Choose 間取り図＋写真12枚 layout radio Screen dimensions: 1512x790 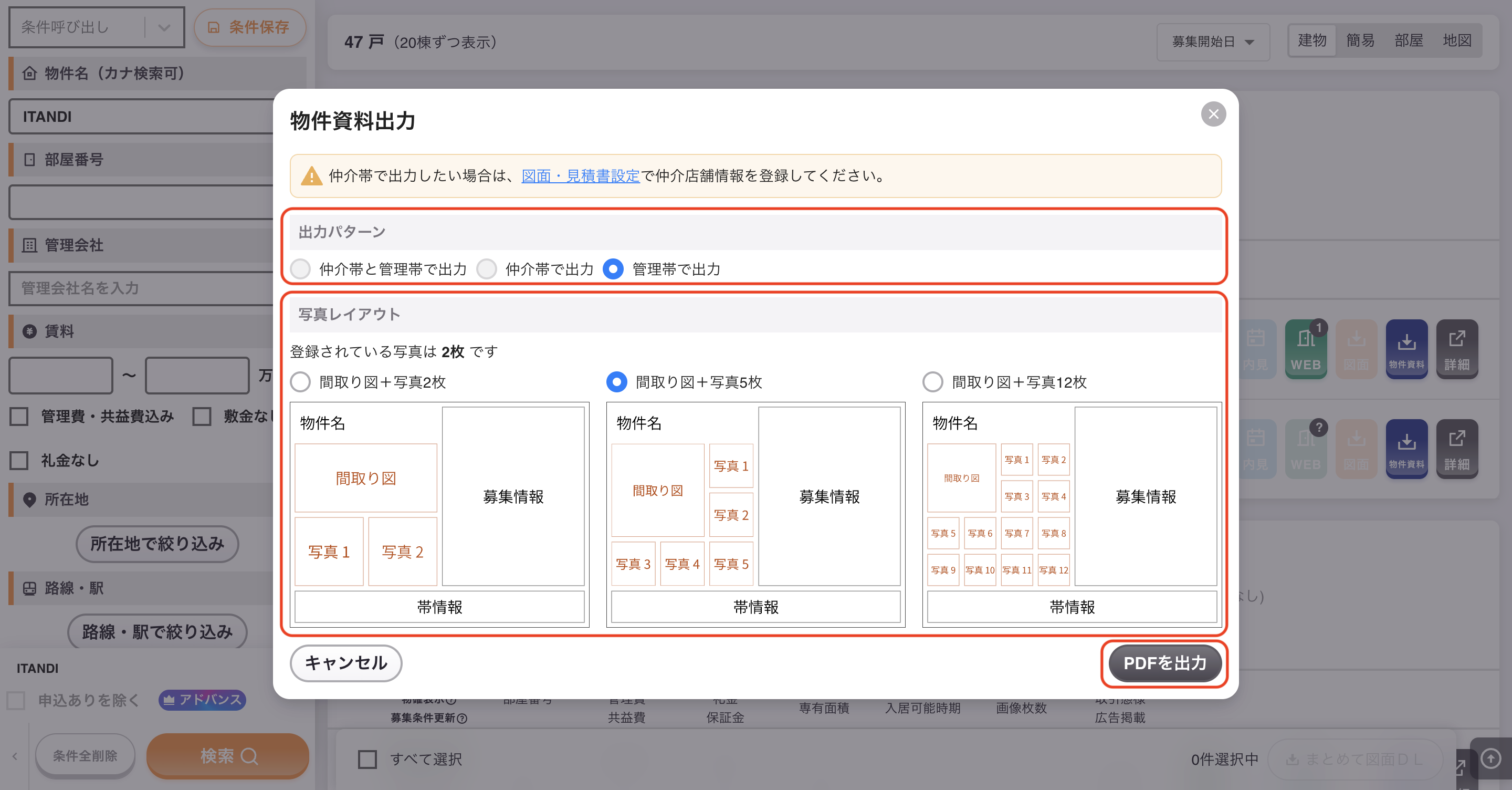[x=933, y=382]
